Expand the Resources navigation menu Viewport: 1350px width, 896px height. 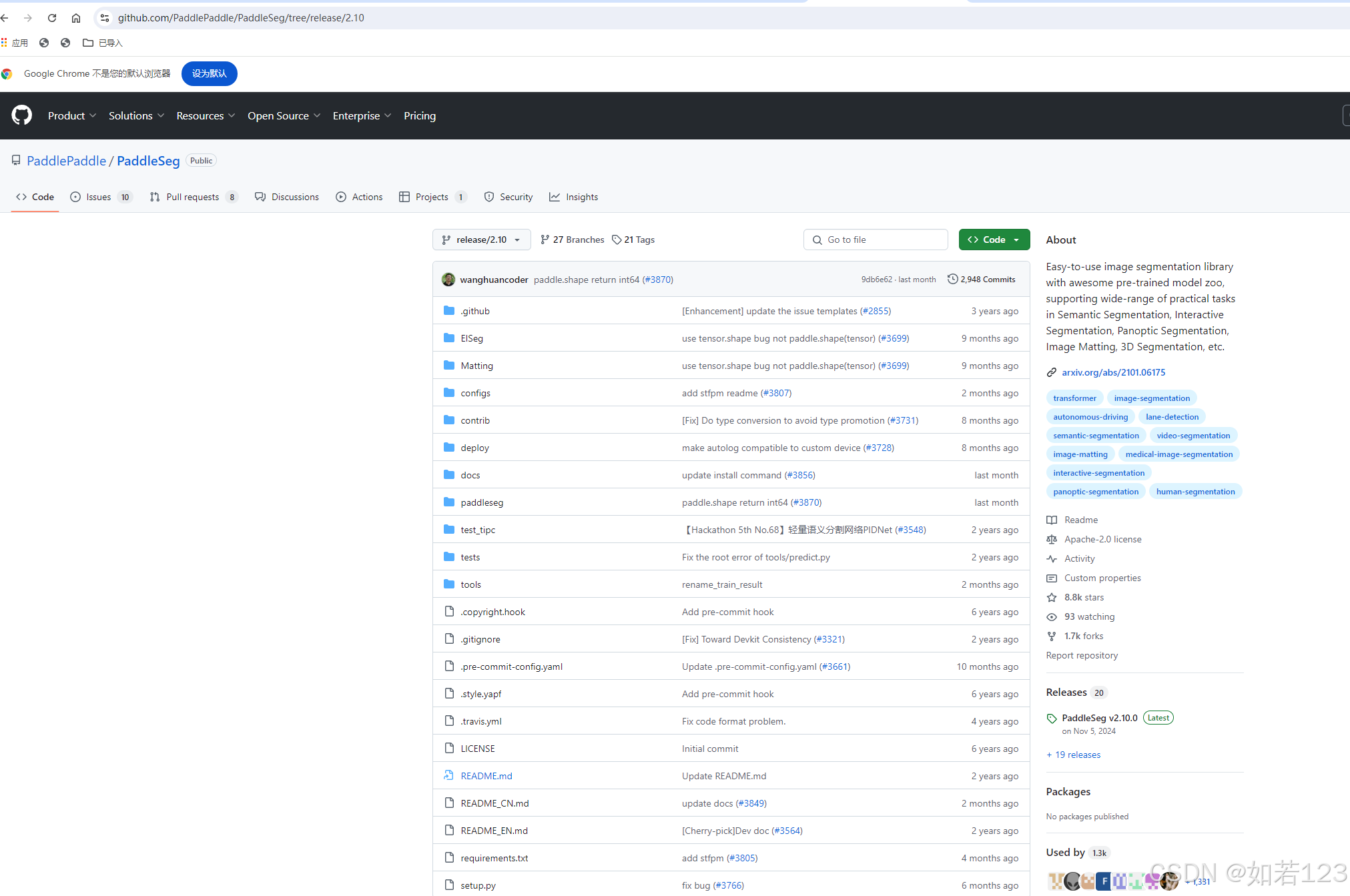pos(206,115)
